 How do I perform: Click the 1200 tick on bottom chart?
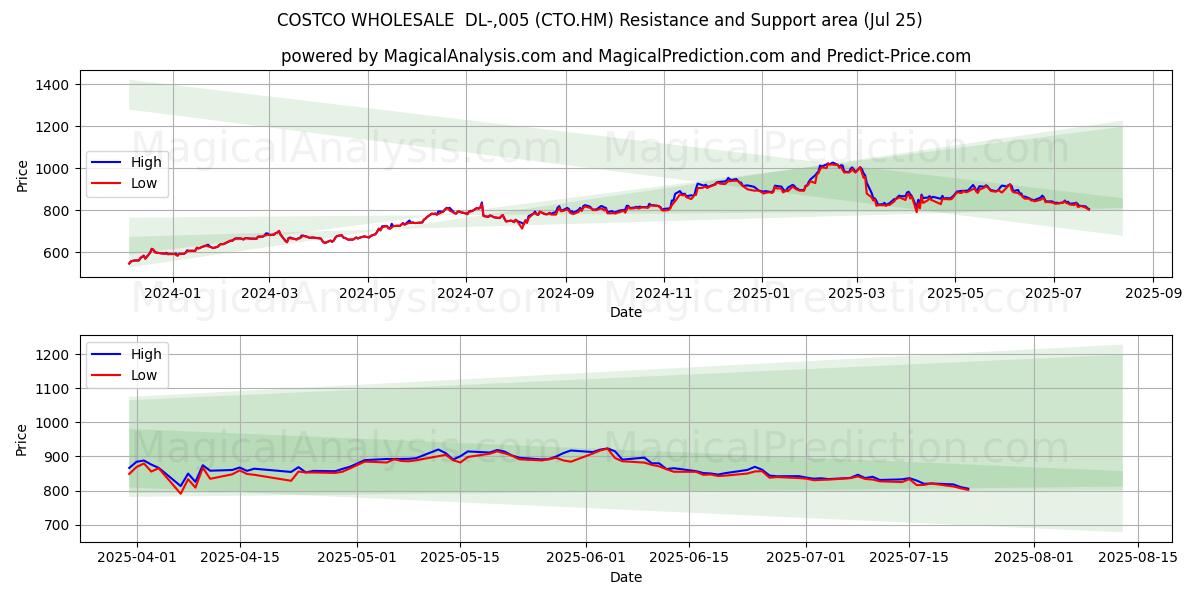click(52, 355)
